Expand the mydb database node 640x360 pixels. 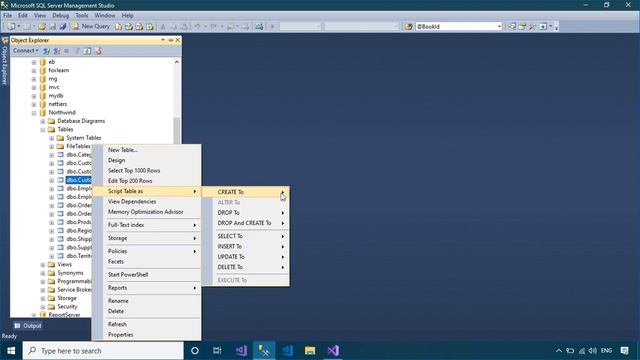point(34,96)
